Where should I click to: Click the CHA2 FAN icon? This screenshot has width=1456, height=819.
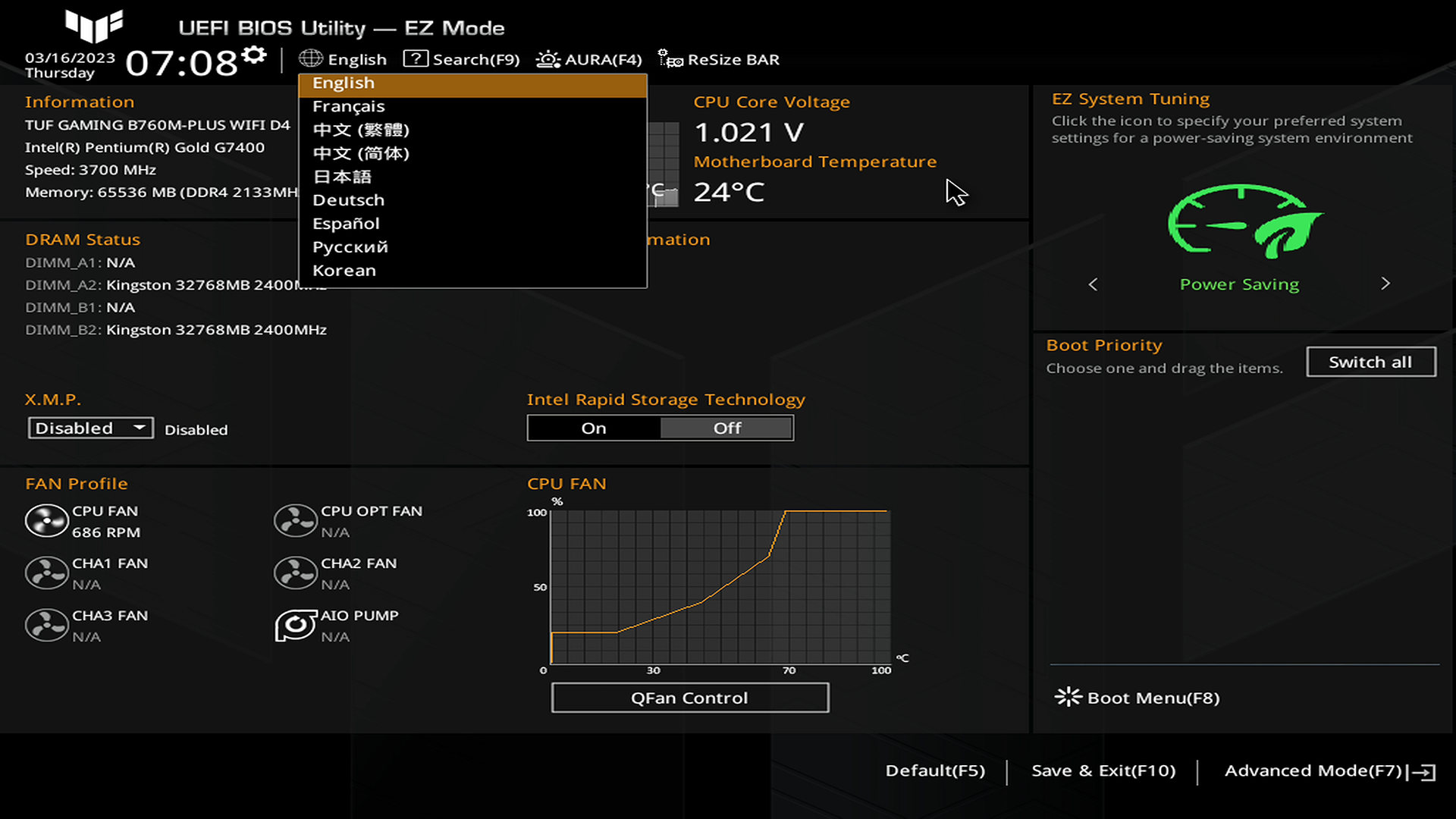click(x=295, y=573)
